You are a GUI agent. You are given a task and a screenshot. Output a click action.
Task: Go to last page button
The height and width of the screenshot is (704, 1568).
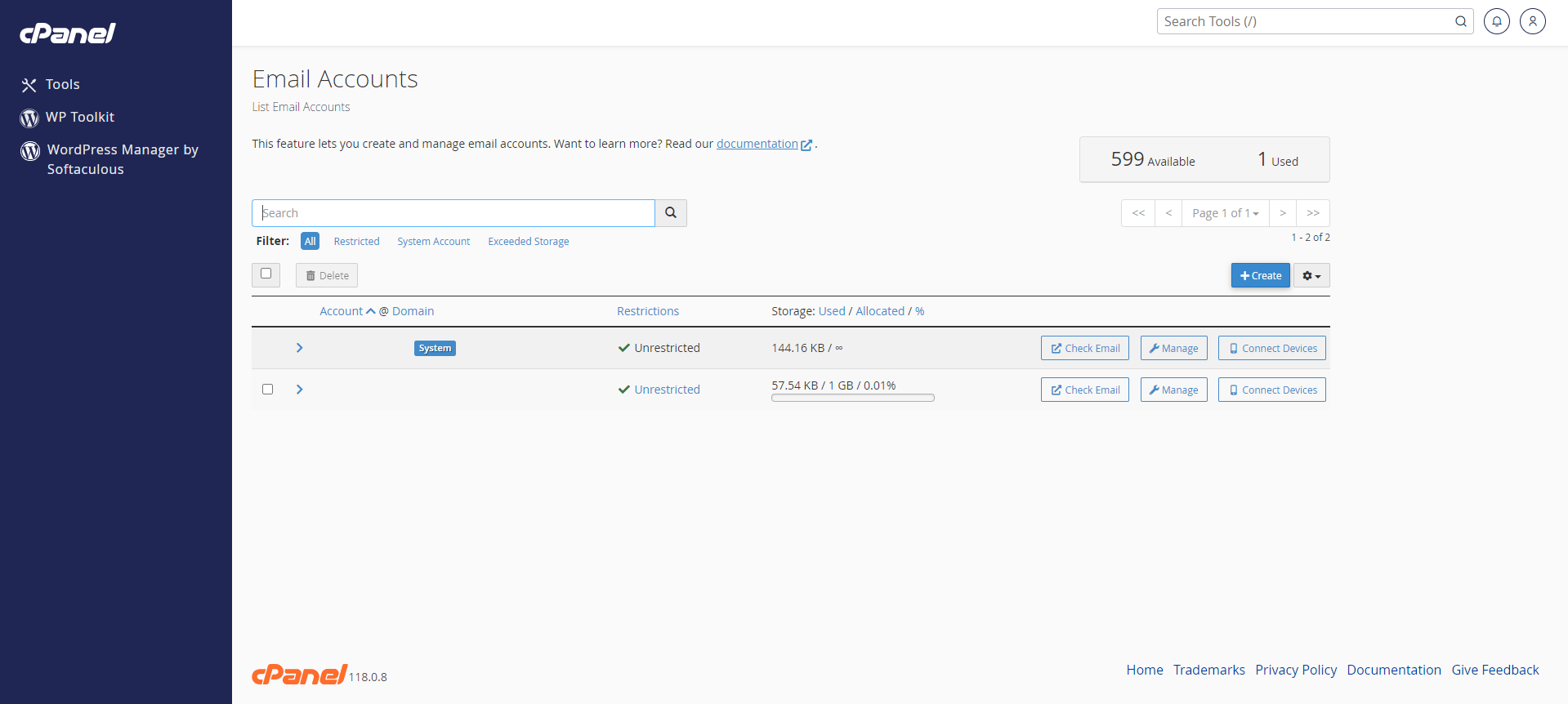(x=1313, y=213)
